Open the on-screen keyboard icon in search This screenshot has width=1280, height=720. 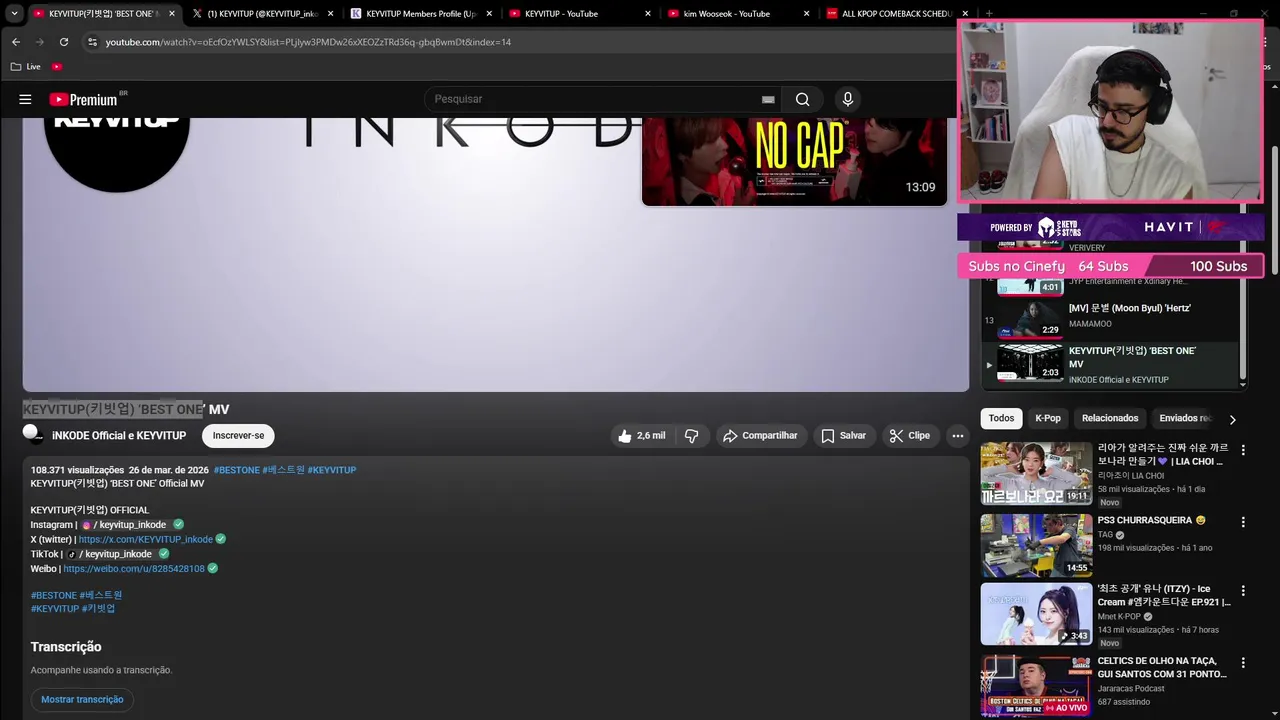click(768, 99)
